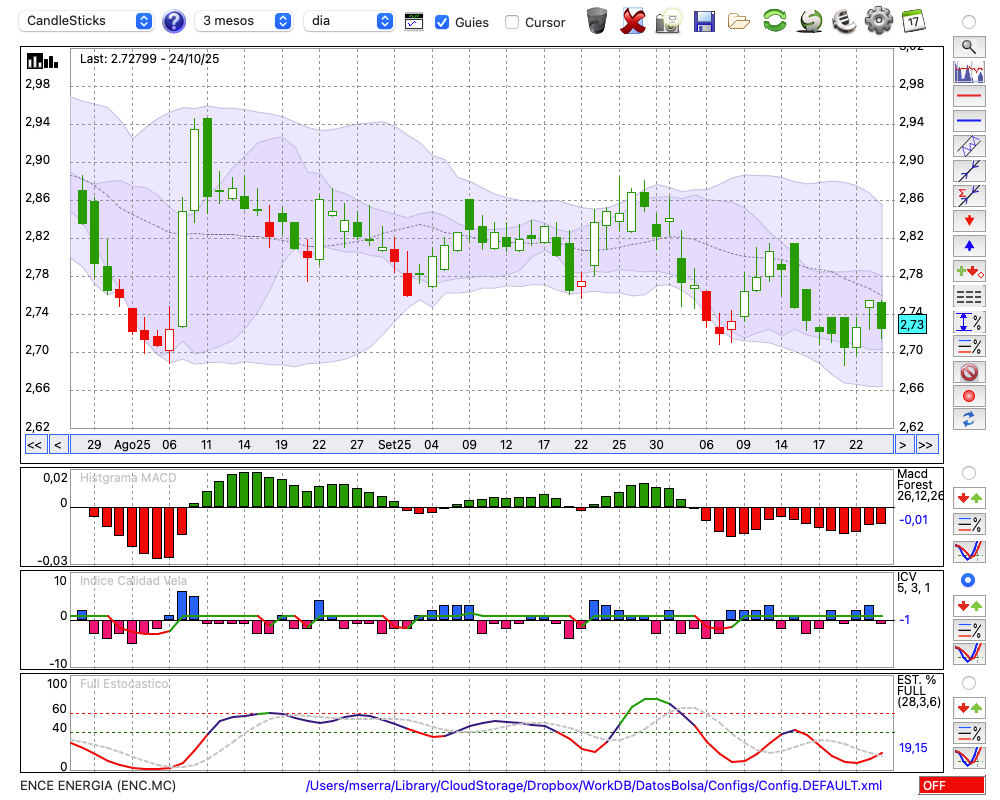Click the trash can icon in toolbar
Screen dimensions: 1000x800
597,21
